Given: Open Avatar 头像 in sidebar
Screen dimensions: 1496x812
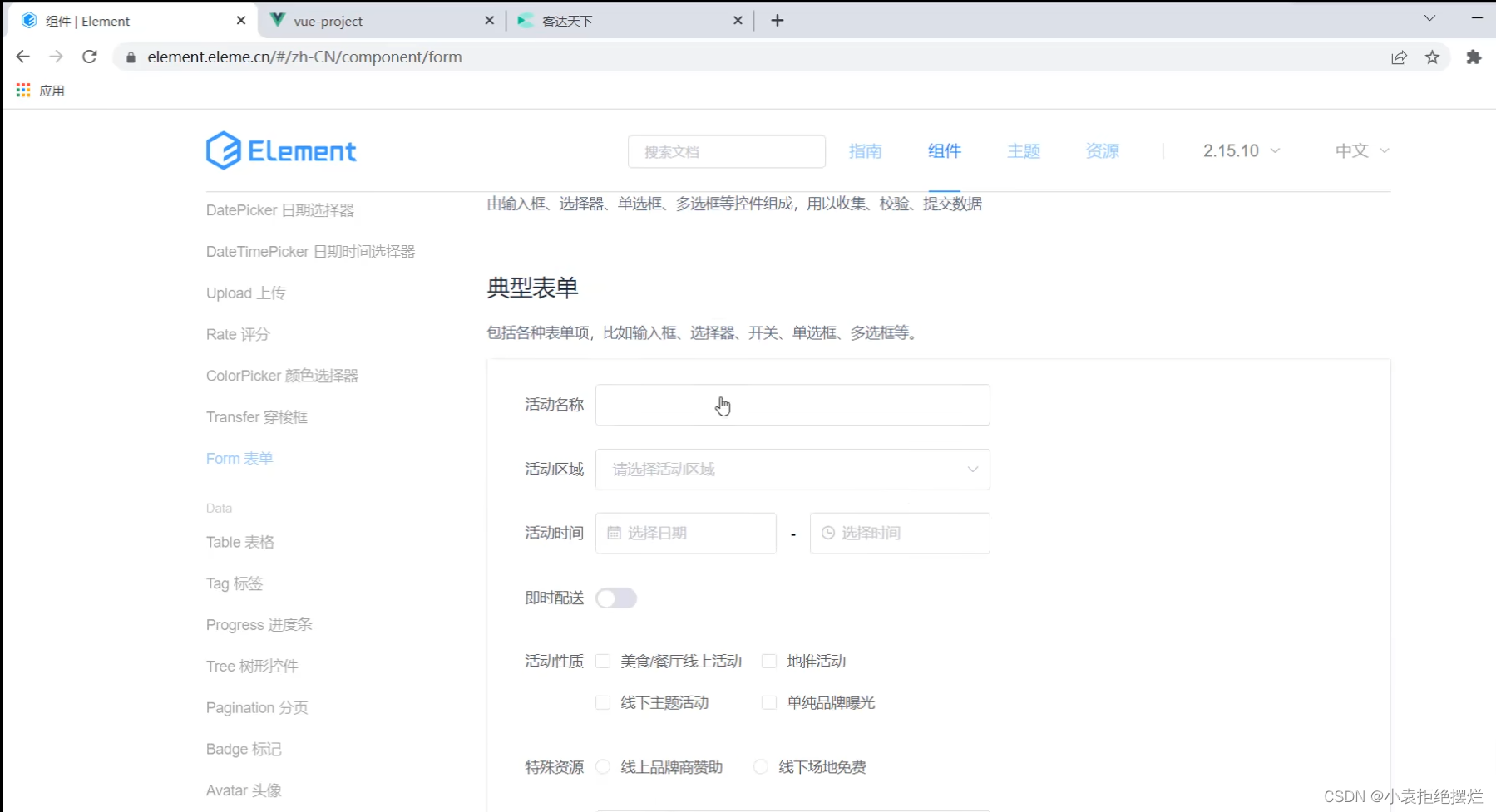Looking at the screenshot, I should 244,790.
